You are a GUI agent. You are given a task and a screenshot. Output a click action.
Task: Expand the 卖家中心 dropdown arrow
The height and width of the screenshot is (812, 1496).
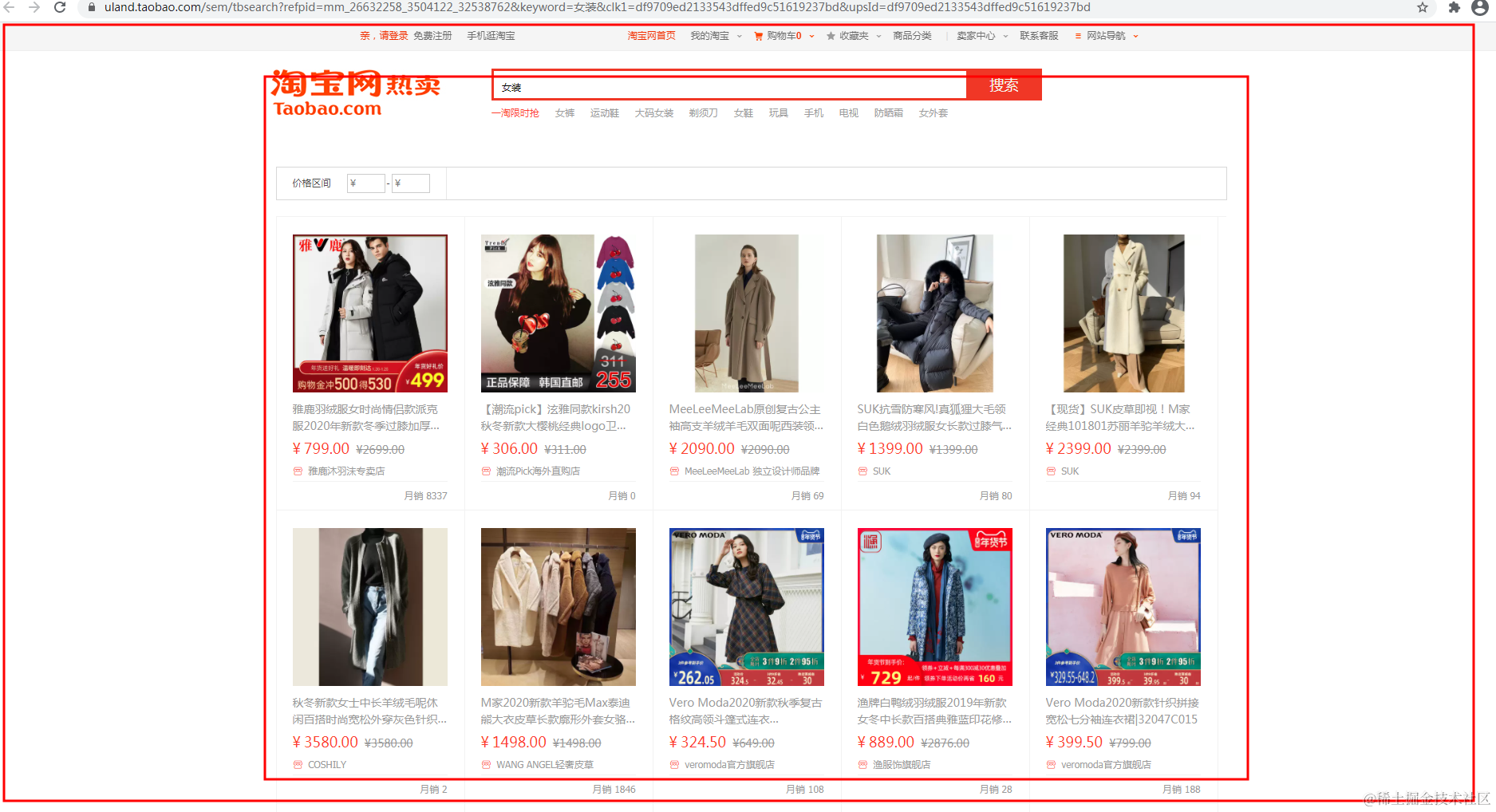pyautogui.click(x=1005, y=36)
